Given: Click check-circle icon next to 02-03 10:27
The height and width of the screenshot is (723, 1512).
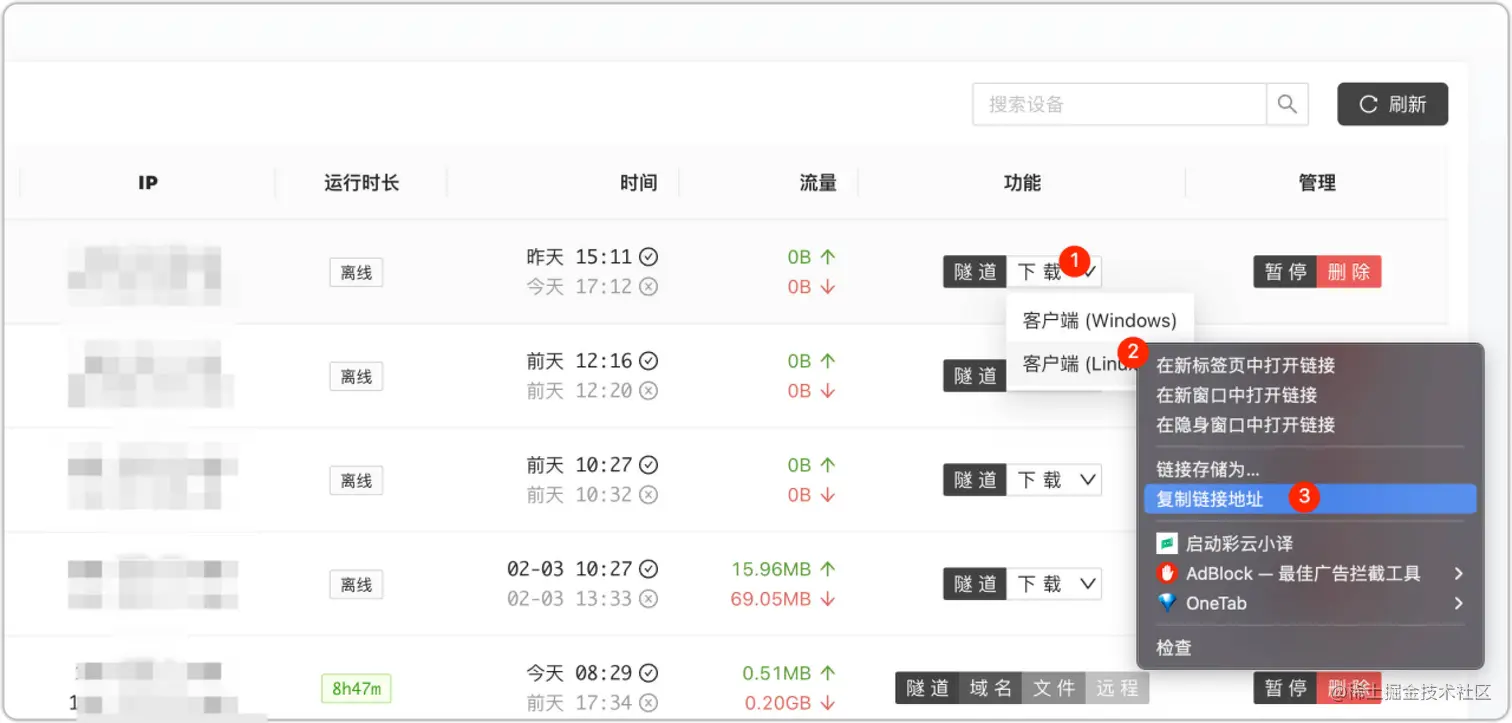Looking at the screenshot, I should (x=648, y=569).
